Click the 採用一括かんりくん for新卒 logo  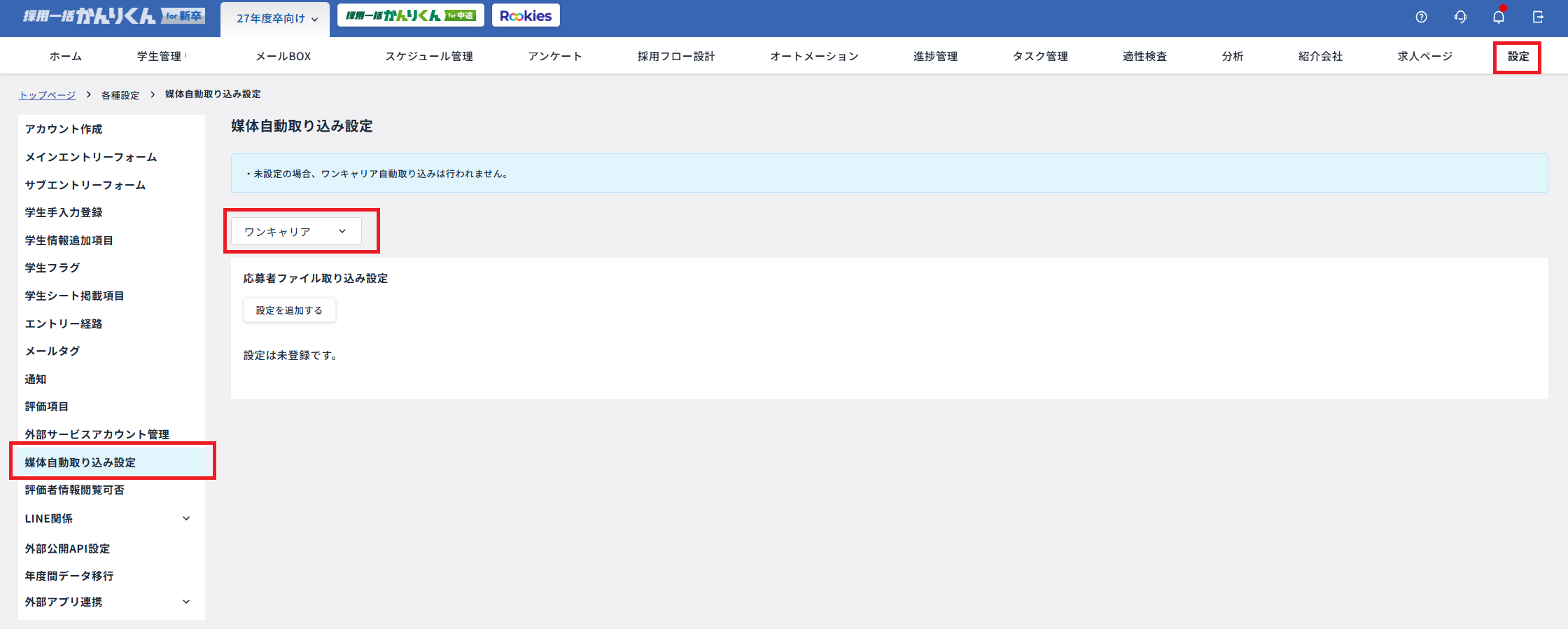pos(113,16)
